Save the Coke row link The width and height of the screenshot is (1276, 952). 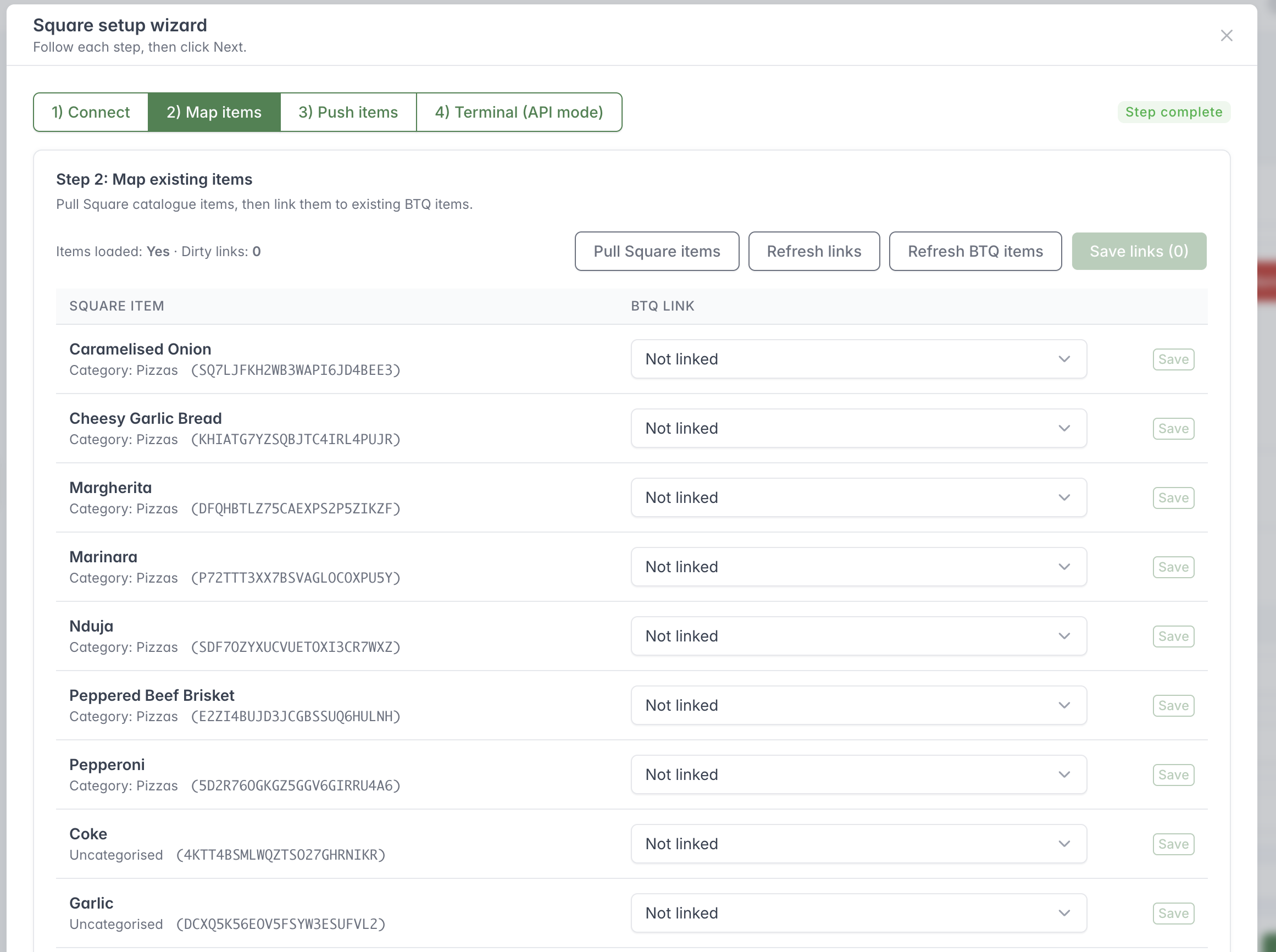click(x=1173, y=844)
